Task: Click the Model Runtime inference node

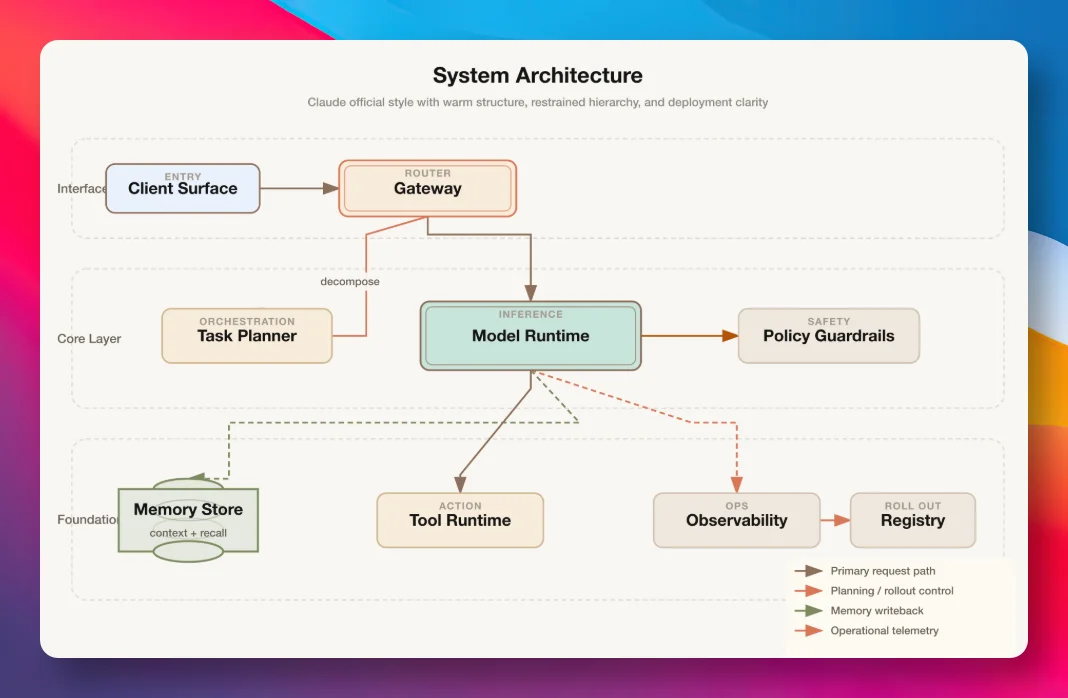Action: [531, 336]
